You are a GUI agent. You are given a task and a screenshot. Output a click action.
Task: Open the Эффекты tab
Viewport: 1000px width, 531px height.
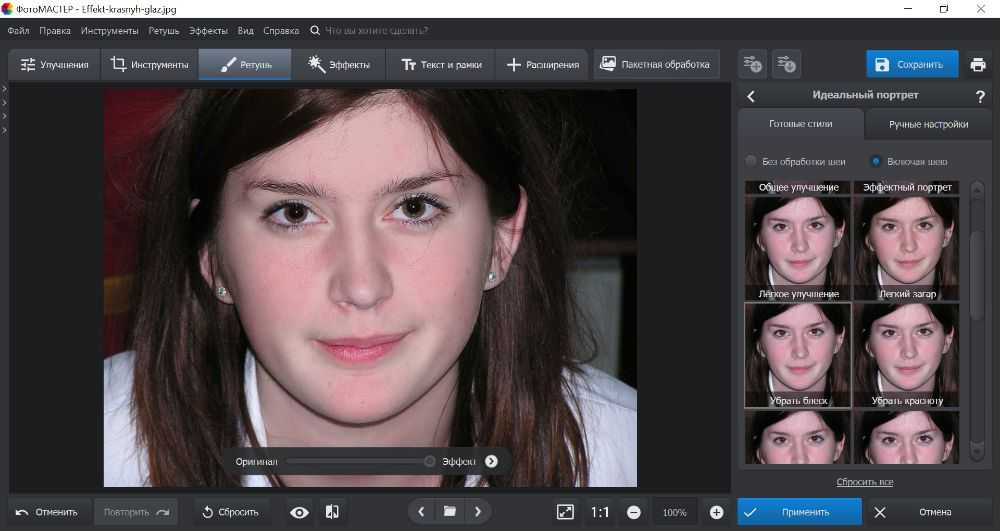pyautogui.click(x=339, y=65)
